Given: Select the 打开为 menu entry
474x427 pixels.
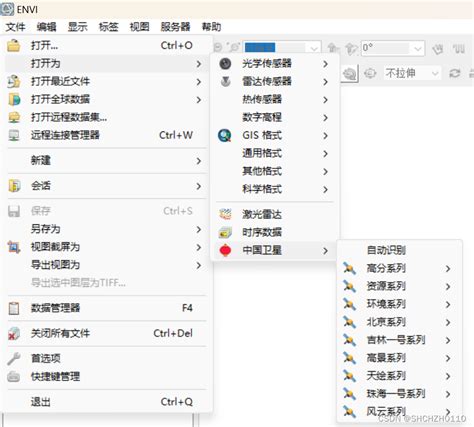Looking at the screenshot, I should pos(107,63).
